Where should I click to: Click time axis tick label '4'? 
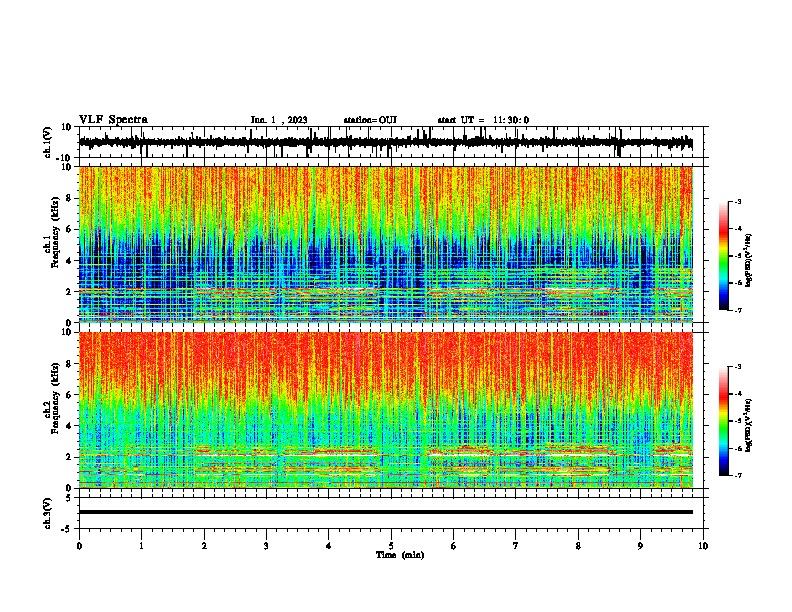tap(329, 546)
